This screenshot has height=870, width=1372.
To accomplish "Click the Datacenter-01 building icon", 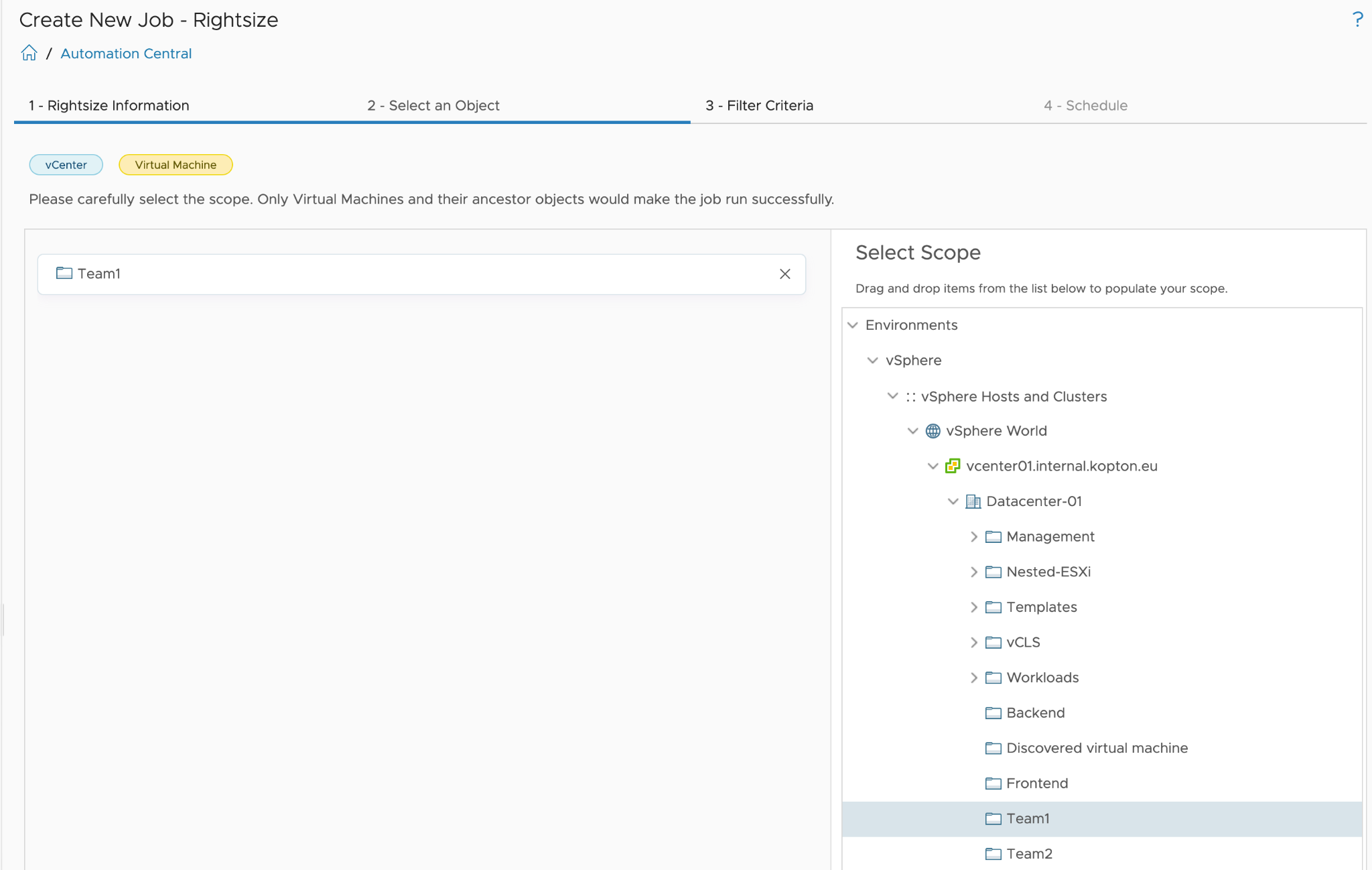I will coord(973,501).
